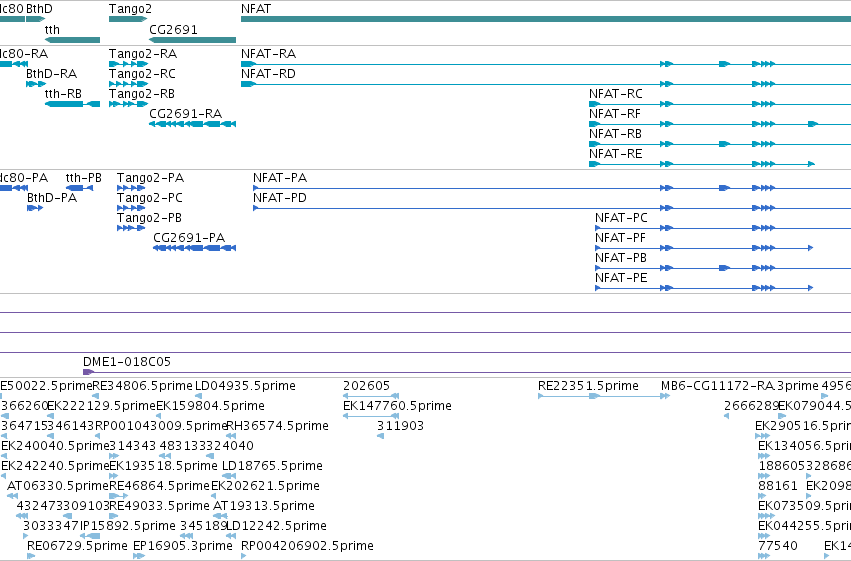Select the CG2691 gene label

point(173,29)
